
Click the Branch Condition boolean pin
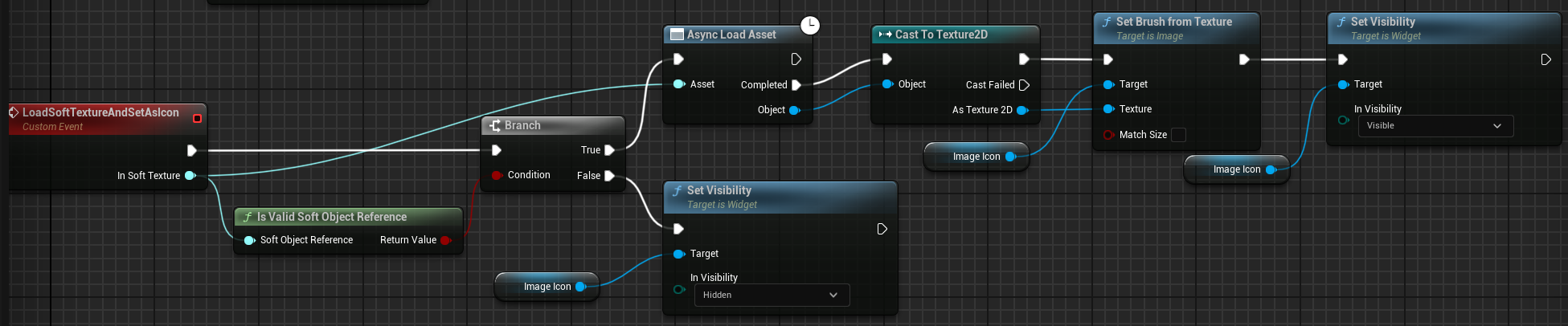[497, 175]
